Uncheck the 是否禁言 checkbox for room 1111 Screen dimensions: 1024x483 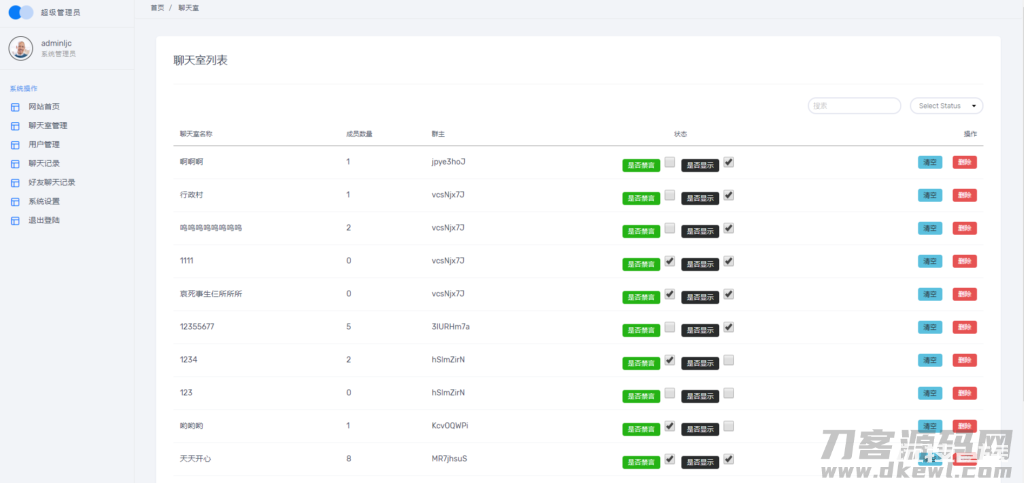(x=669, y=261)
